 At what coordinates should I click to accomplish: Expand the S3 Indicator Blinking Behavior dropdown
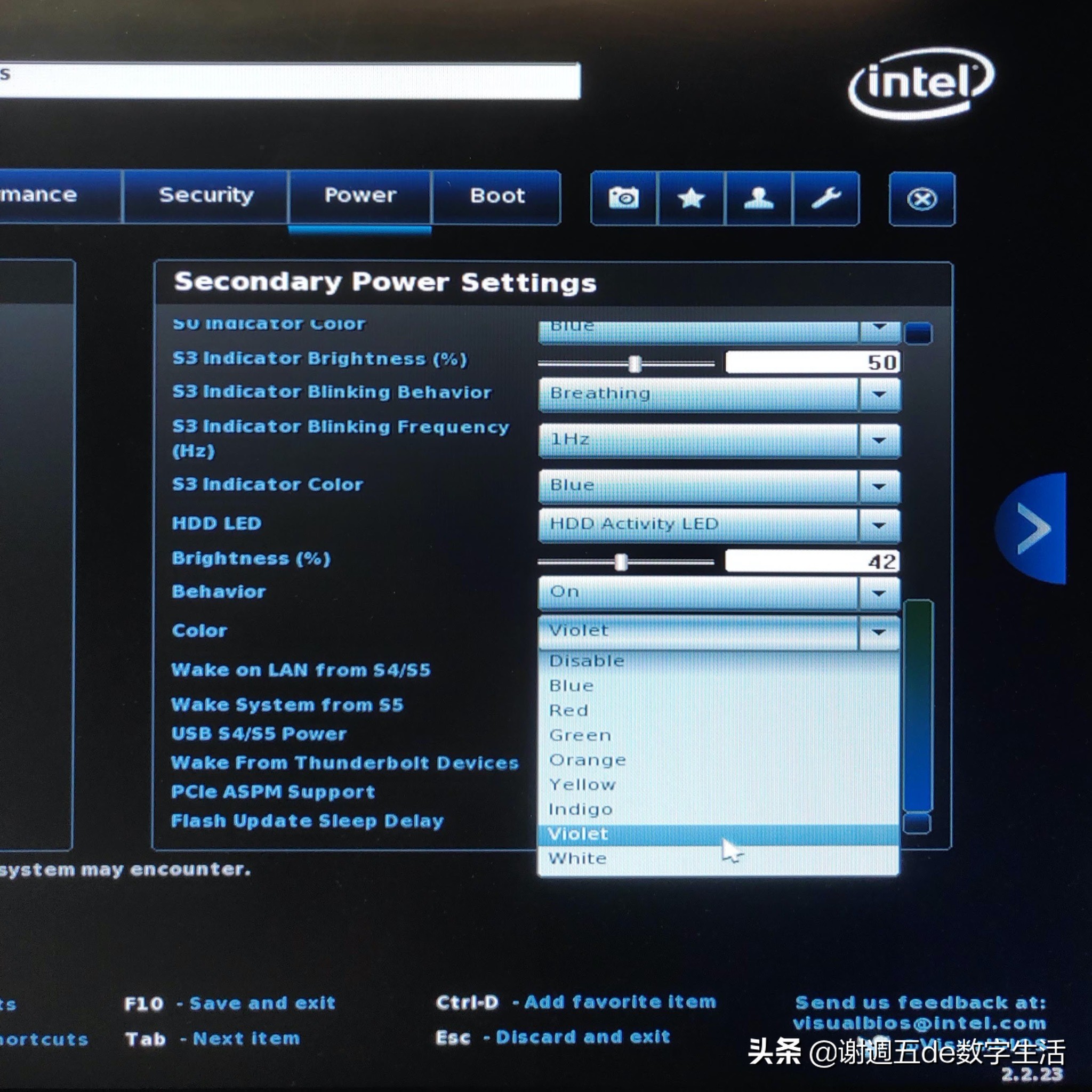tap(879, 394)
